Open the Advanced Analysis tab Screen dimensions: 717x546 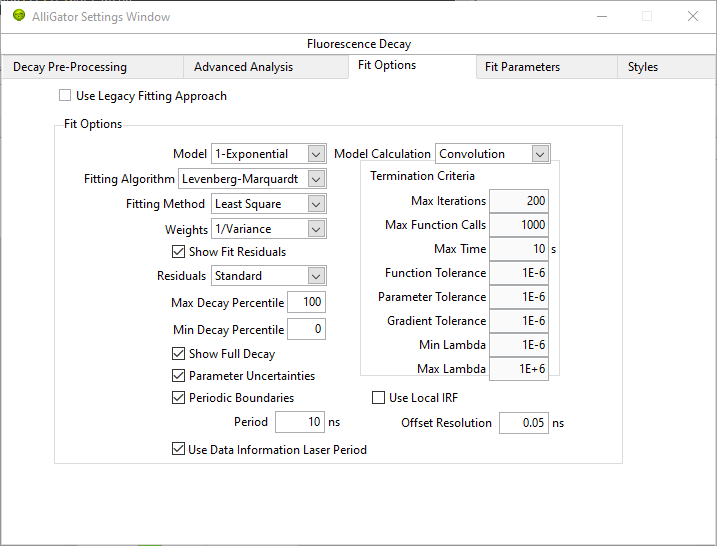coord(266,67)
